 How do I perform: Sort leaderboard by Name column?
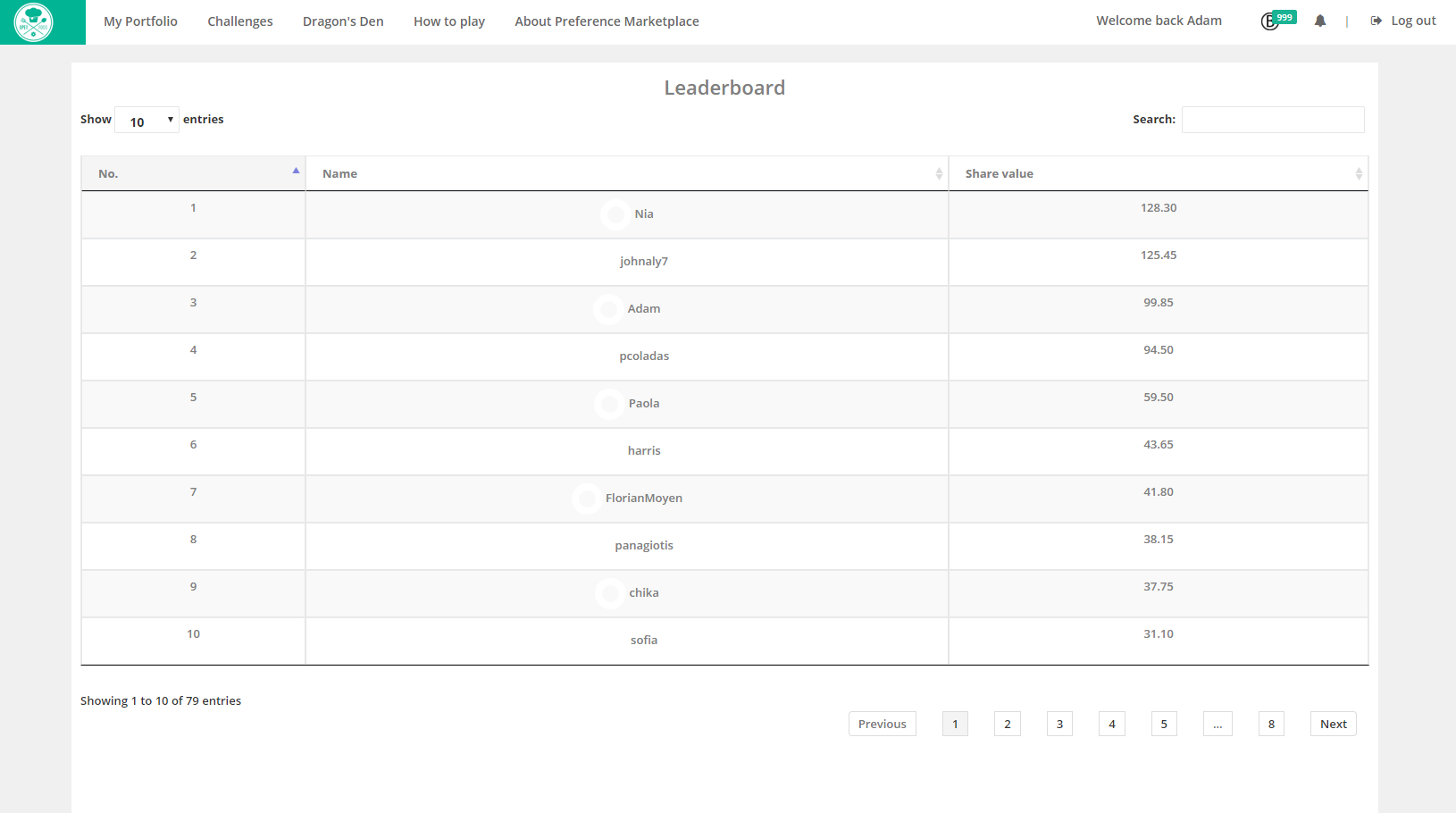[x=626, y=173]
